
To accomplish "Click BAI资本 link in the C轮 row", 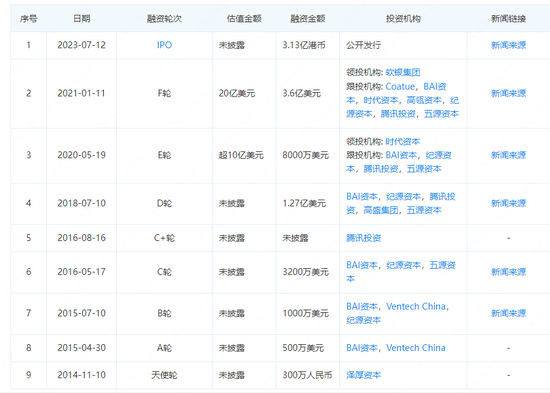I will 362,265.
